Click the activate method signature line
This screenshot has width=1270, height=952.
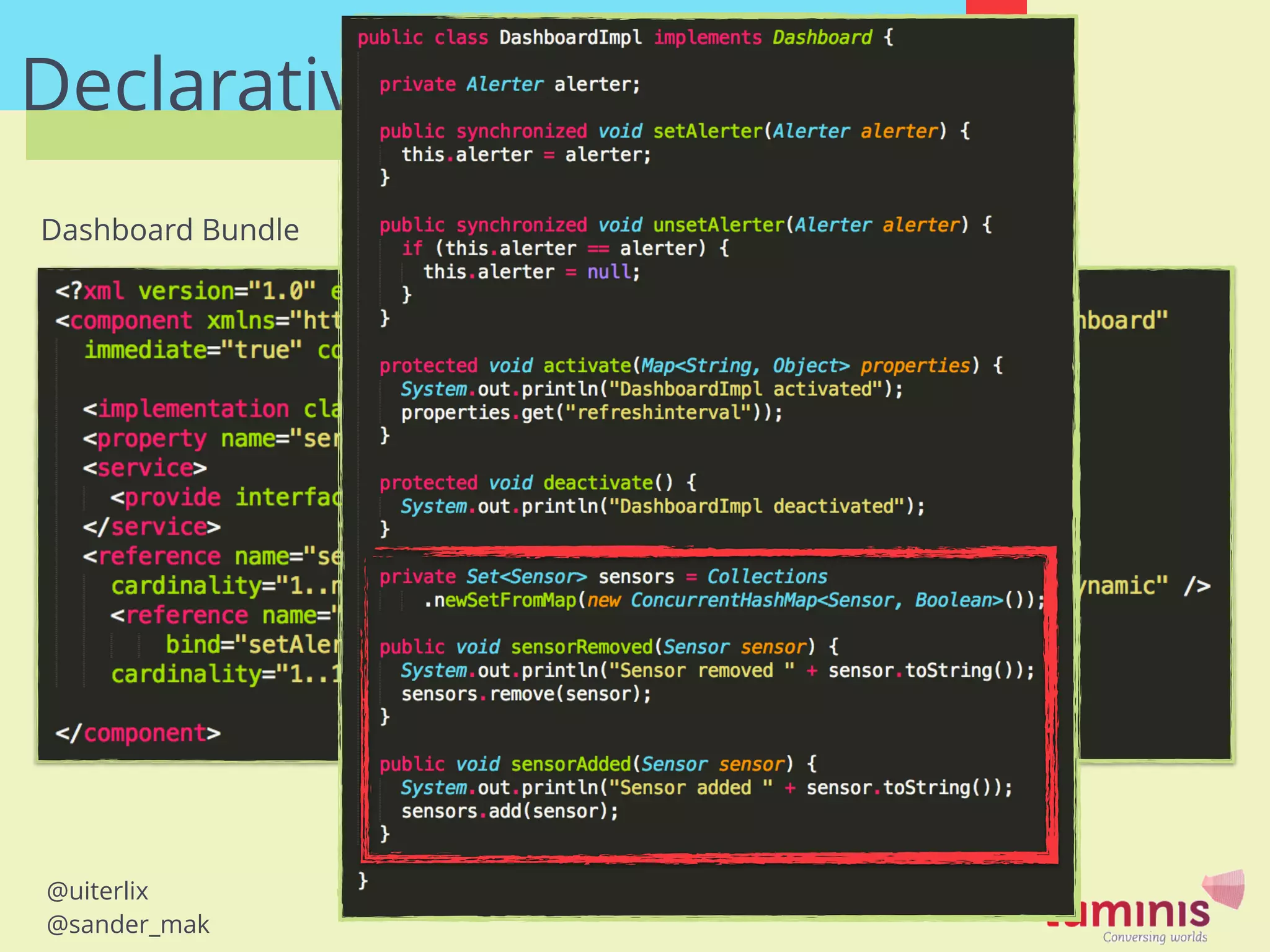691,366
